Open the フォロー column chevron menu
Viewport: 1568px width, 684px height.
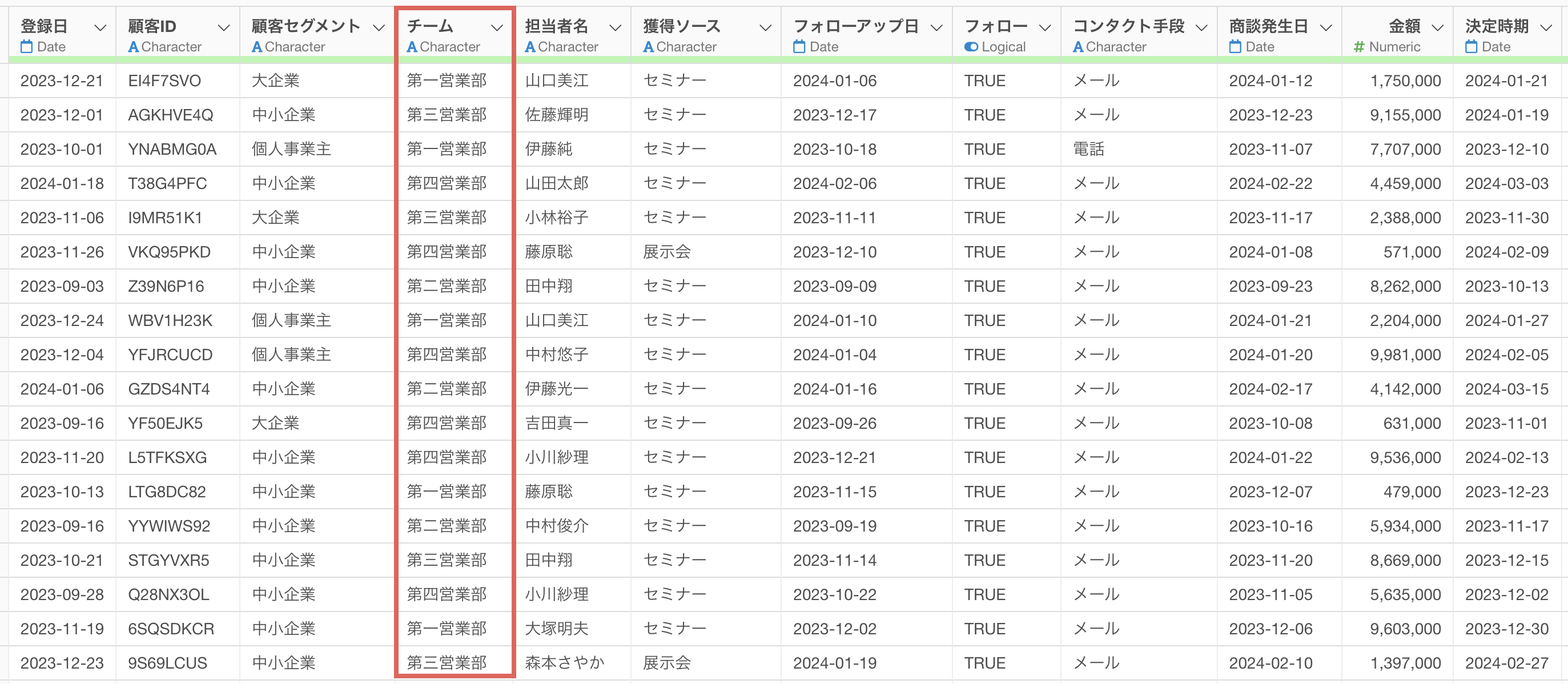point(1045,27)
